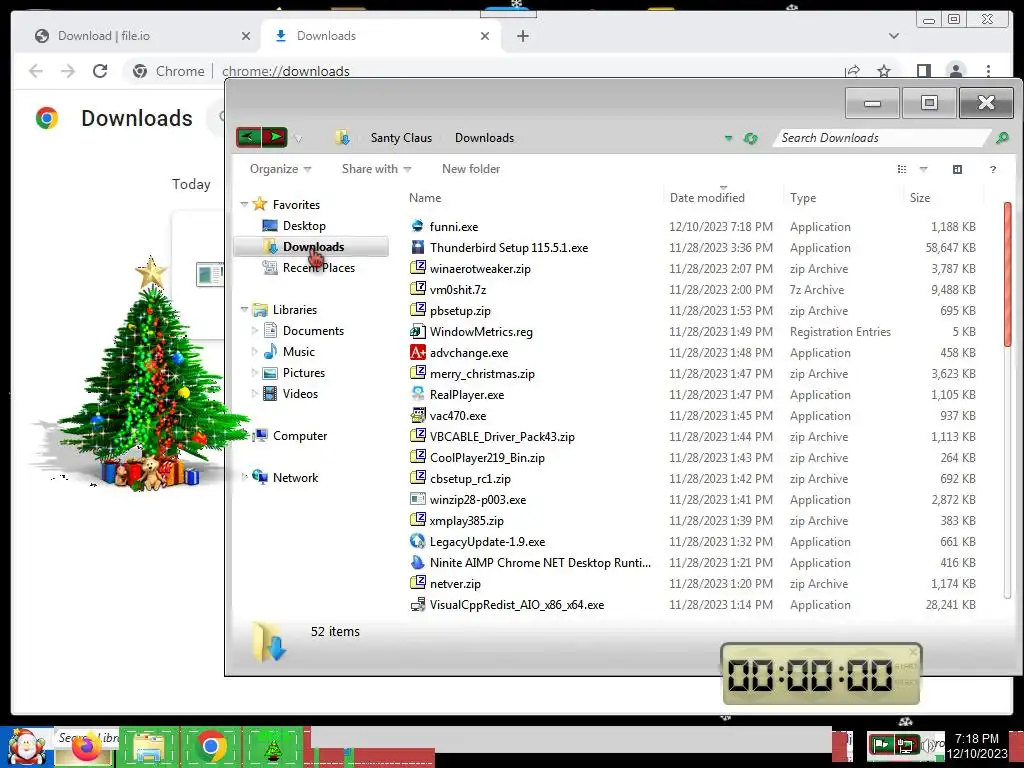1024x768 pixels.
Task: Switch to Chrome from the taskbar
Action: tap(210, 746)
